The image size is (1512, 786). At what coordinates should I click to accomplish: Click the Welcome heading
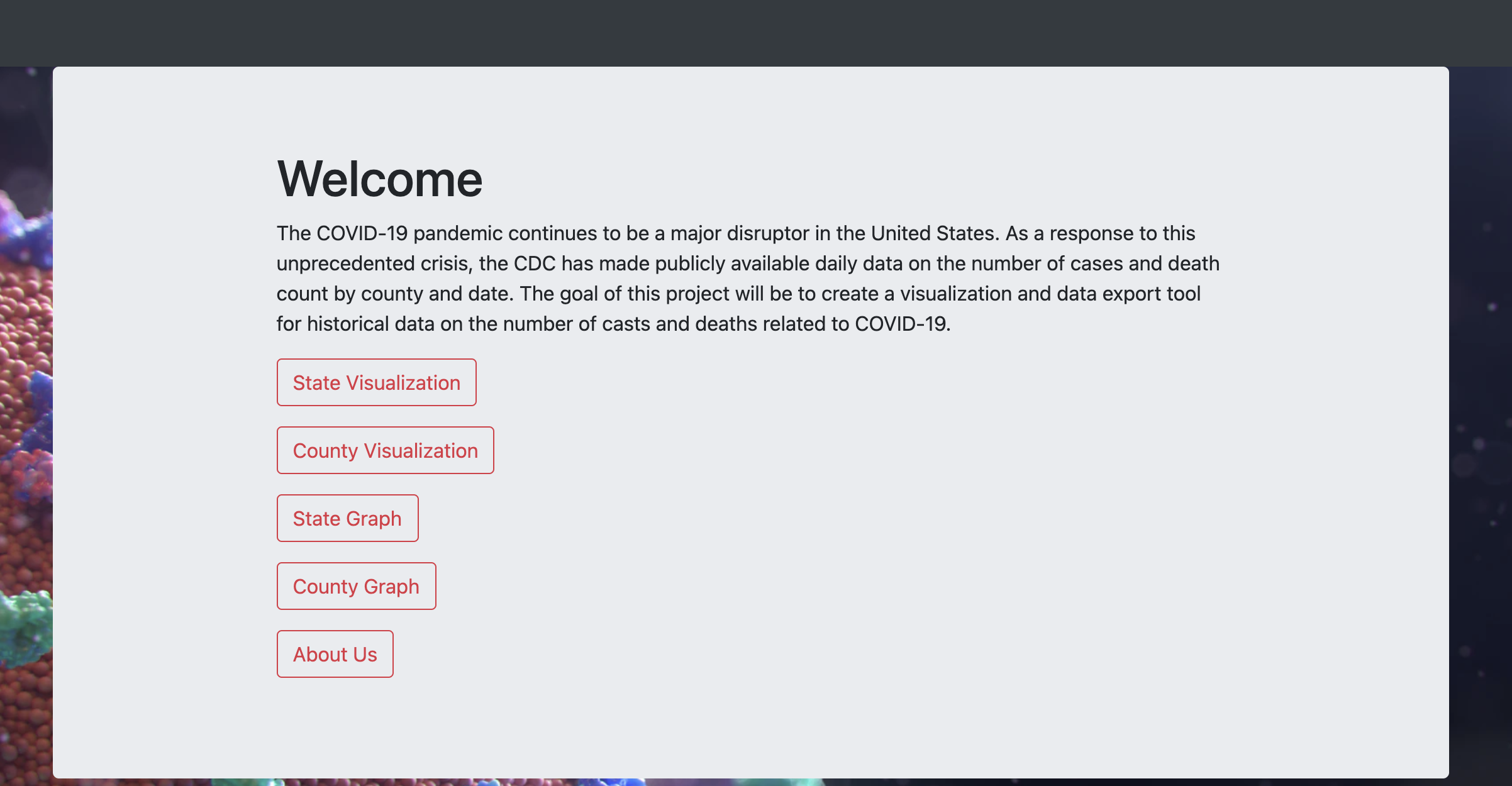pos(379,179)
